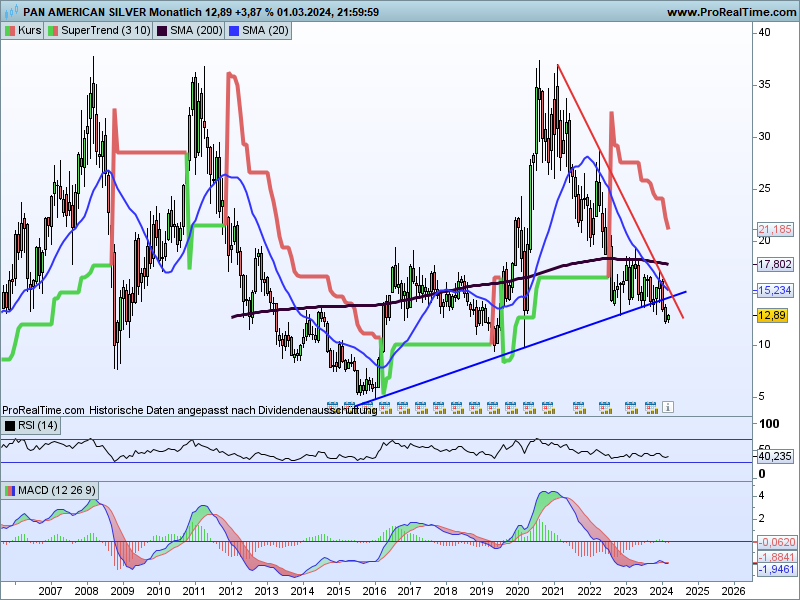Screen dimensions: 800x600
Task: Click the MACD histogram value -0,0620
Action: (776, 542)
